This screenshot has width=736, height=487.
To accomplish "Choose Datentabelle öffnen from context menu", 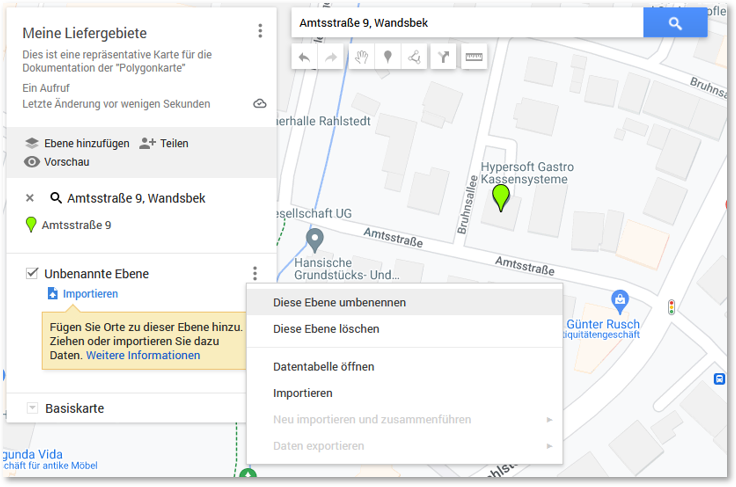I will point(323,367).
